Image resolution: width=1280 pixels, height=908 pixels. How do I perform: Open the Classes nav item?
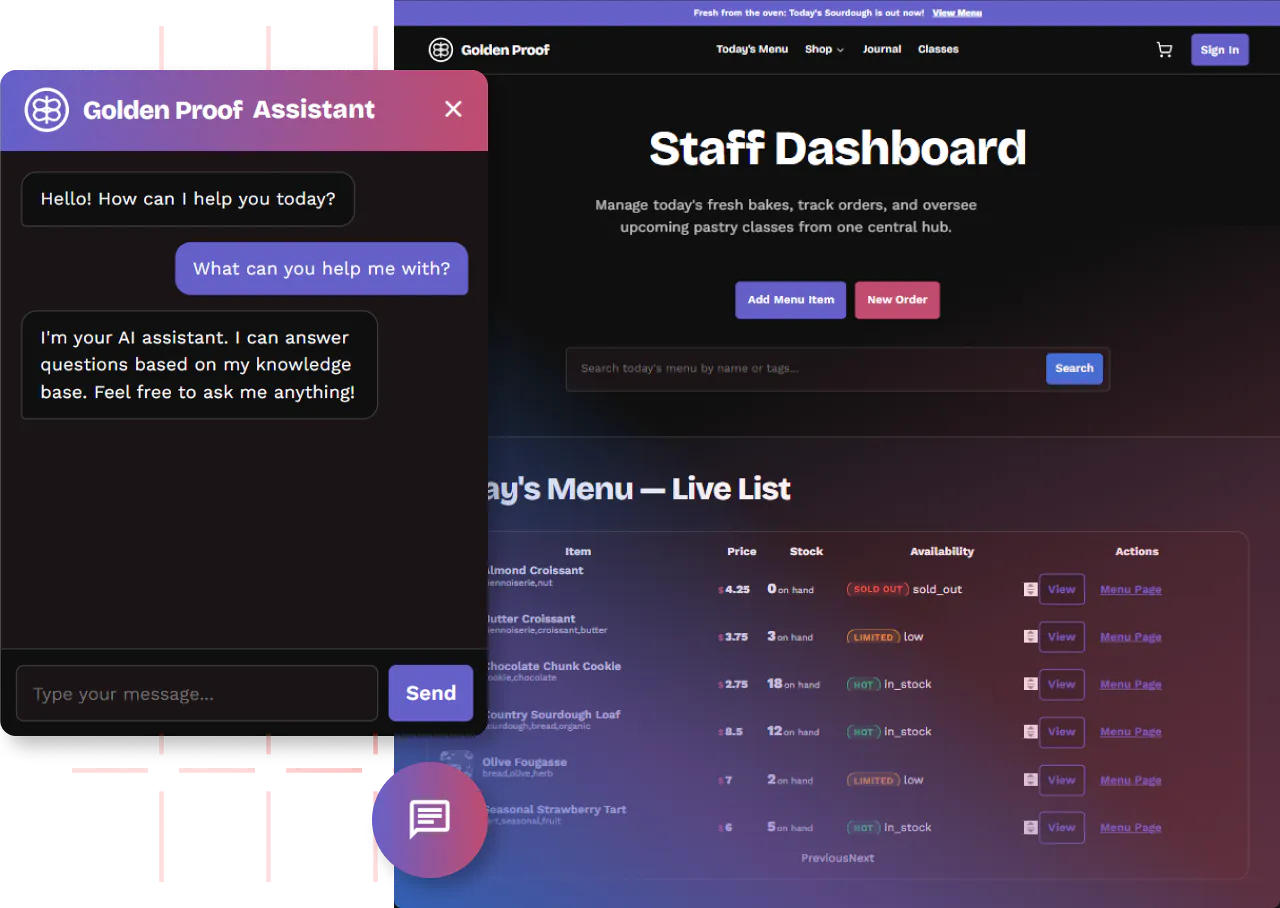point(938,49)
